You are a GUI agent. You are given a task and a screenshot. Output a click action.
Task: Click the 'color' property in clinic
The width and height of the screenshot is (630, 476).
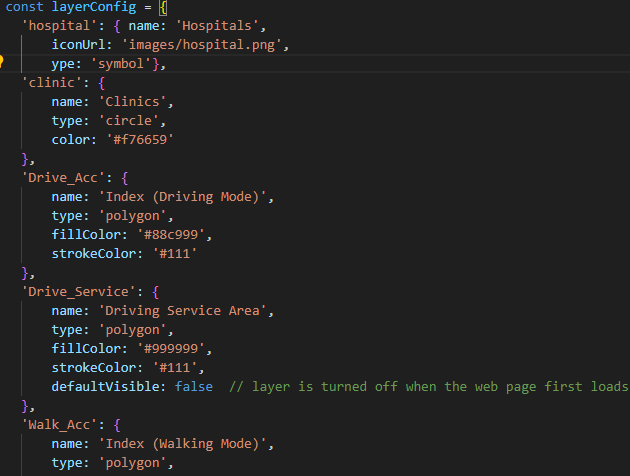tap(71, 140)
